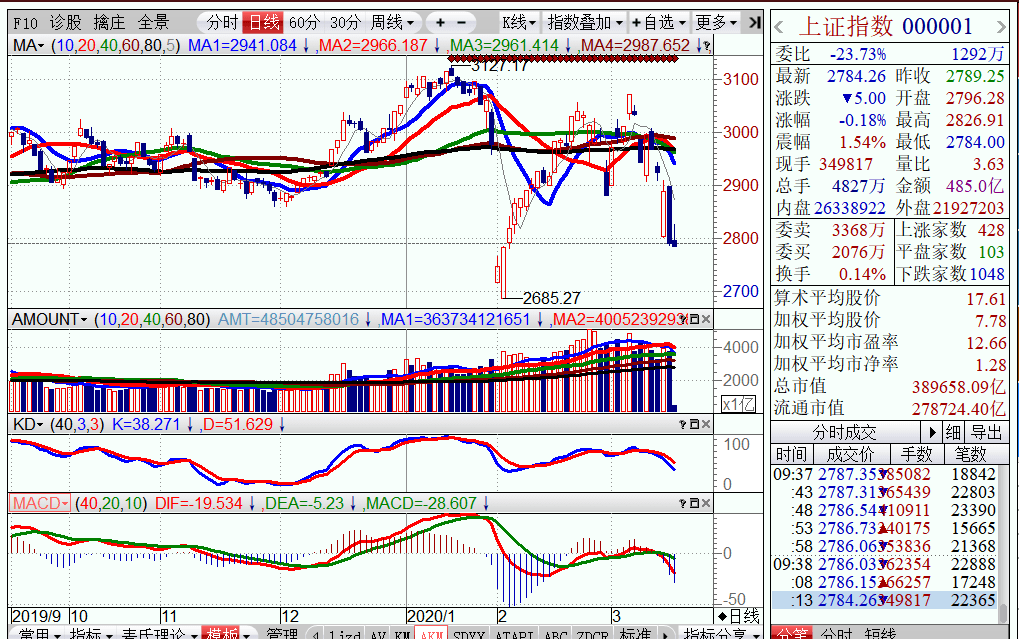Open help for the AMOUNT panel
1019x639 pixels.
click(x=683, y=319)
